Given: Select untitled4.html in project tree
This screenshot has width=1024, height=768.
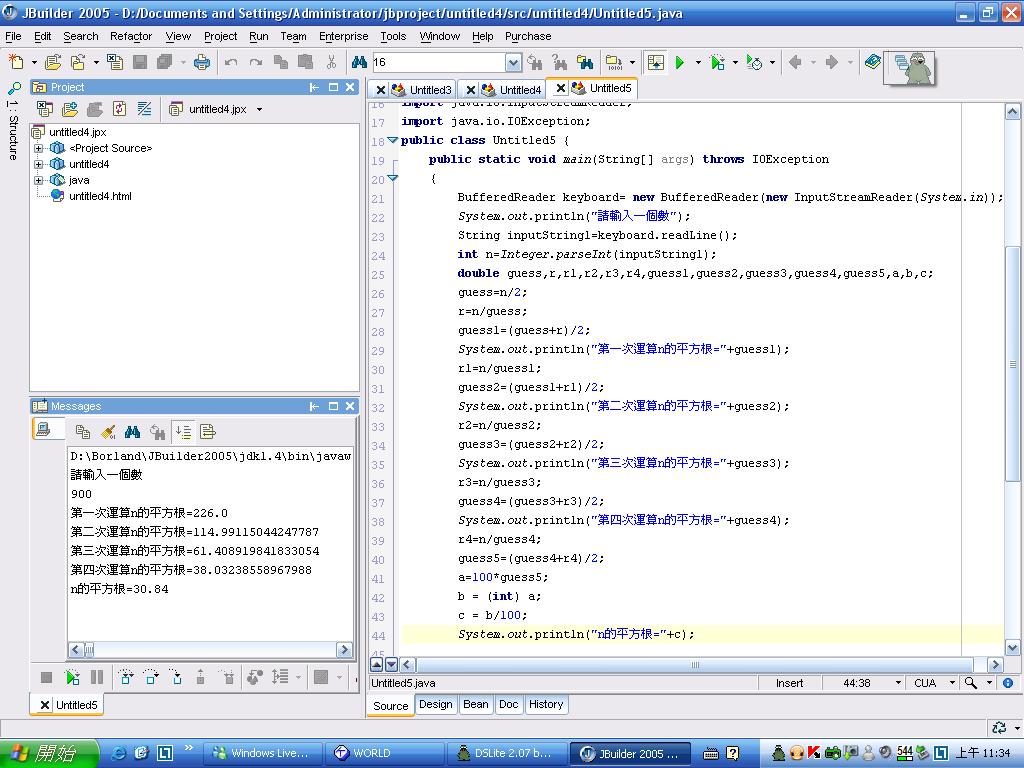Looking at the screenshot, I should (100, 196).
